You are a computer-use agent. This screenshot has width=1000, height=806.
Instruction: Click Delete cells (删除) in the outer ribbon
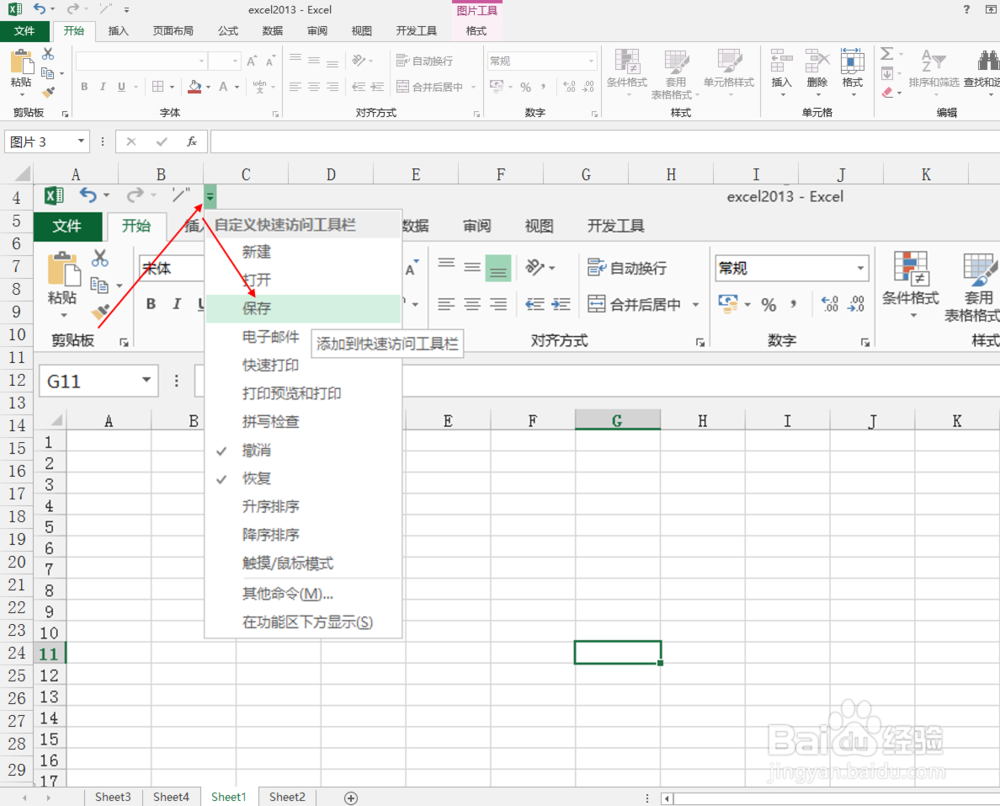[x=817, y=73]
